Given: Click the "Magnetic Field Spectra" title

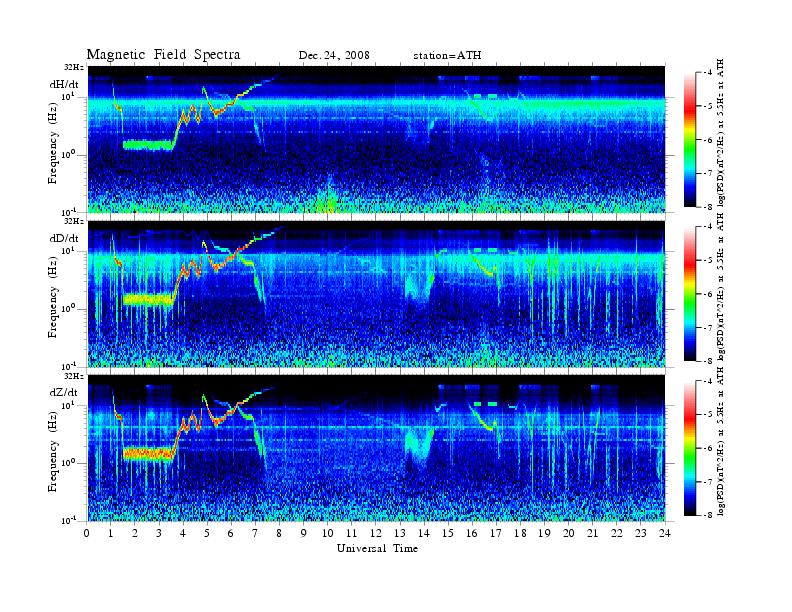Looking at the screenshot, I should (x=163, y=55).
